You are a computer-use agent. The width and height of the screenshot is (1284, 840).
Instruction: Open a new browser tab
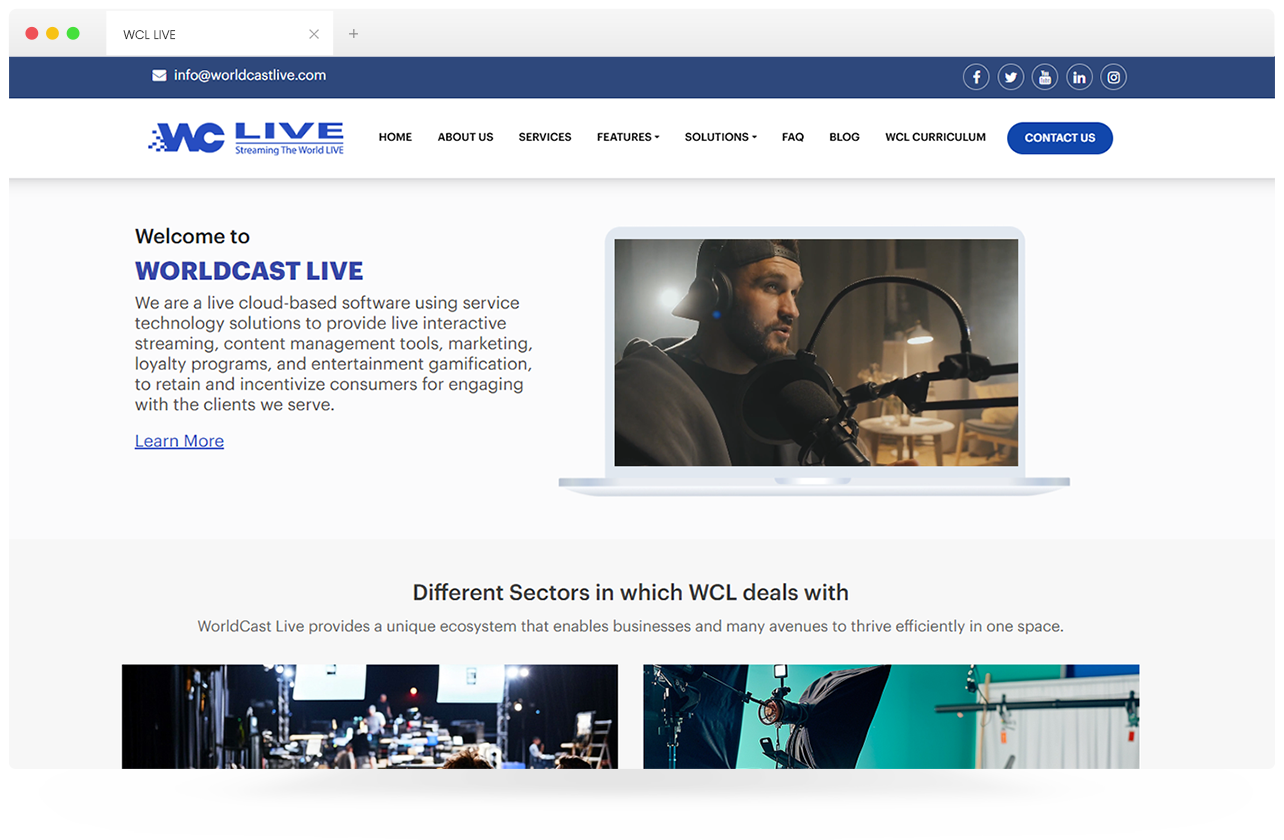353,34
